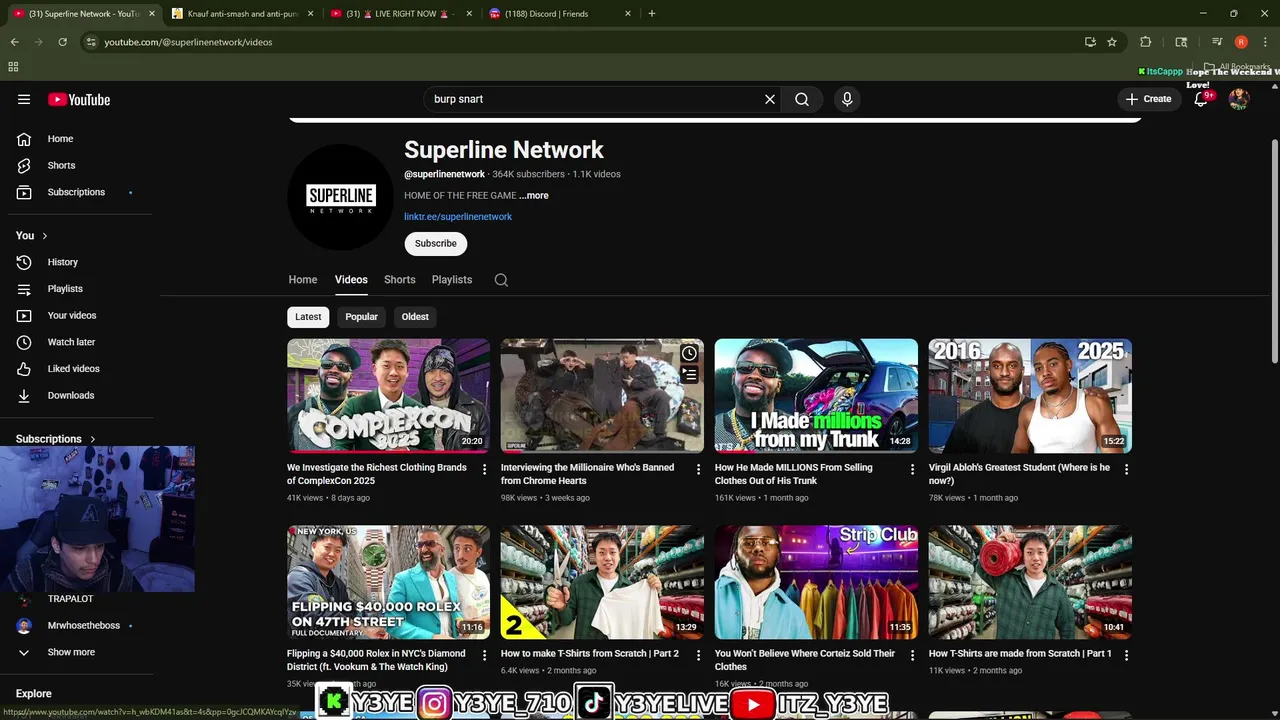
Task: Play I Made millions from my Trunk thumbnail
Action: coord(816,396)
